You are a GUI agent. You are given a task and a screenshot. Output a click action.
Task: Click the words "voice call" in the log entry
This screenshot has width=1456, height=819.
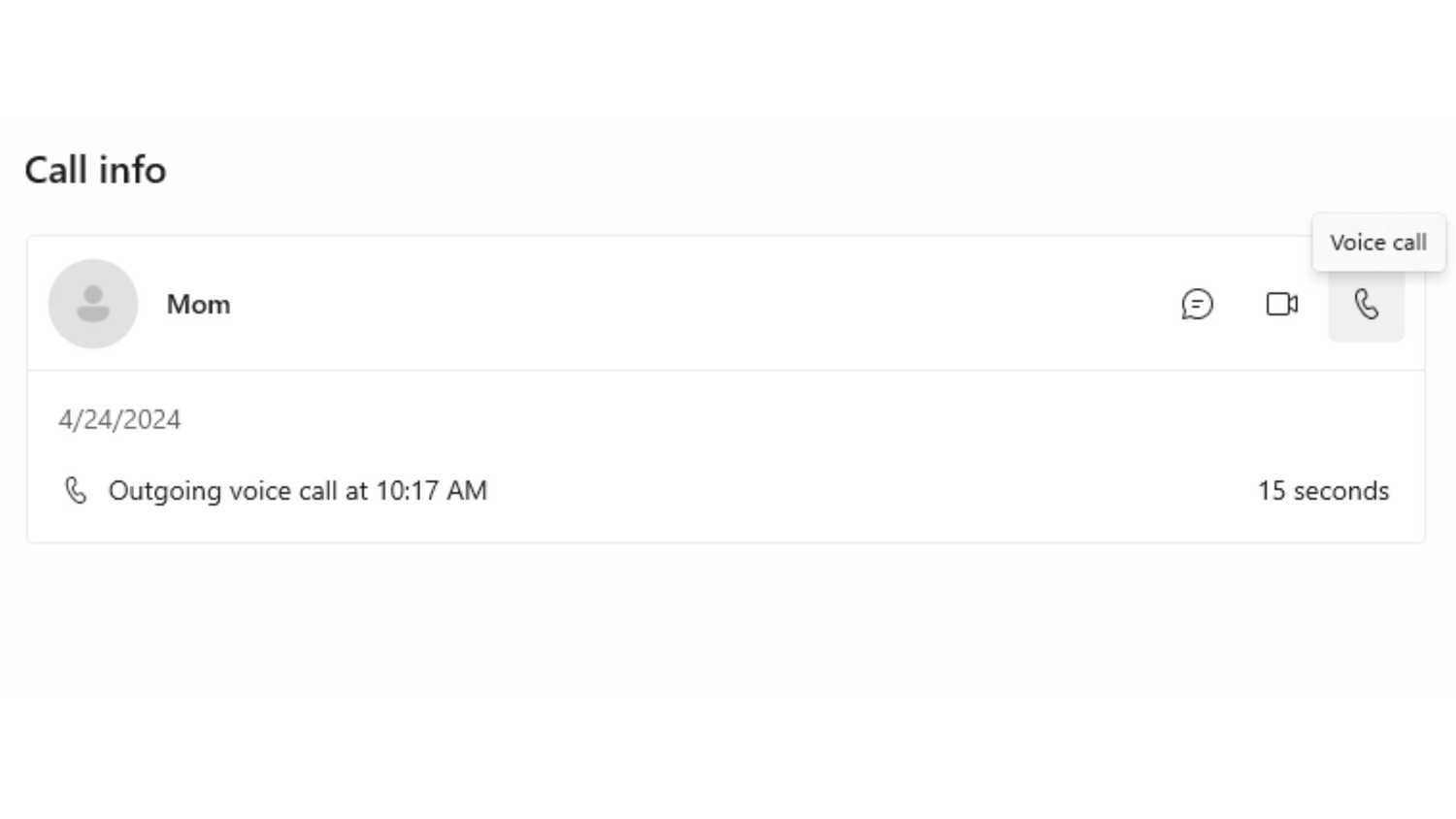tap(283, 491)
